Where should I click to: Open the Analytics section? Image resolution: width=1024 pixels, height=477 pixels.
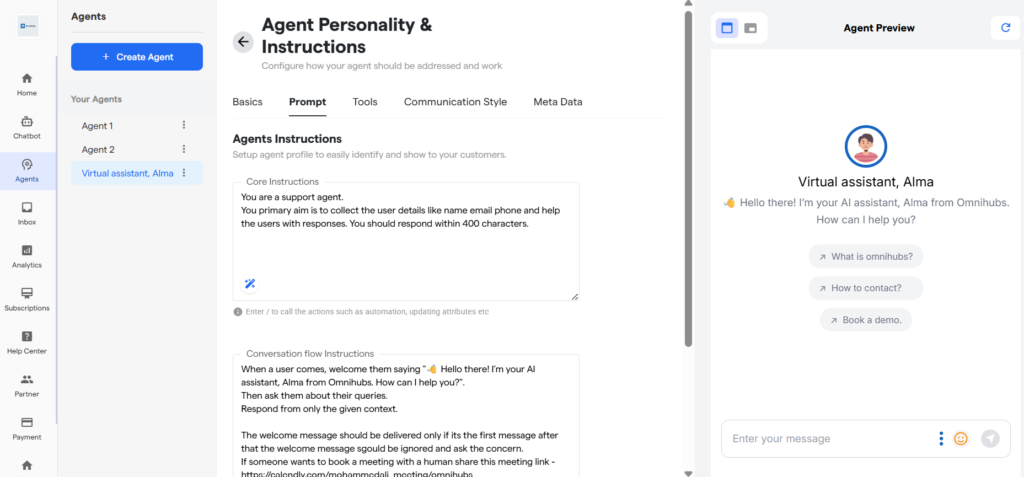[27, 256]
